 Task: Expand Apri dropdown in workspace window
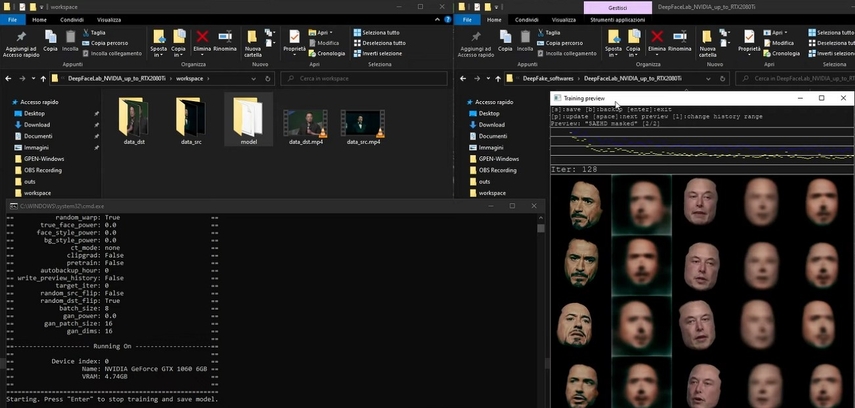point(321,33)
